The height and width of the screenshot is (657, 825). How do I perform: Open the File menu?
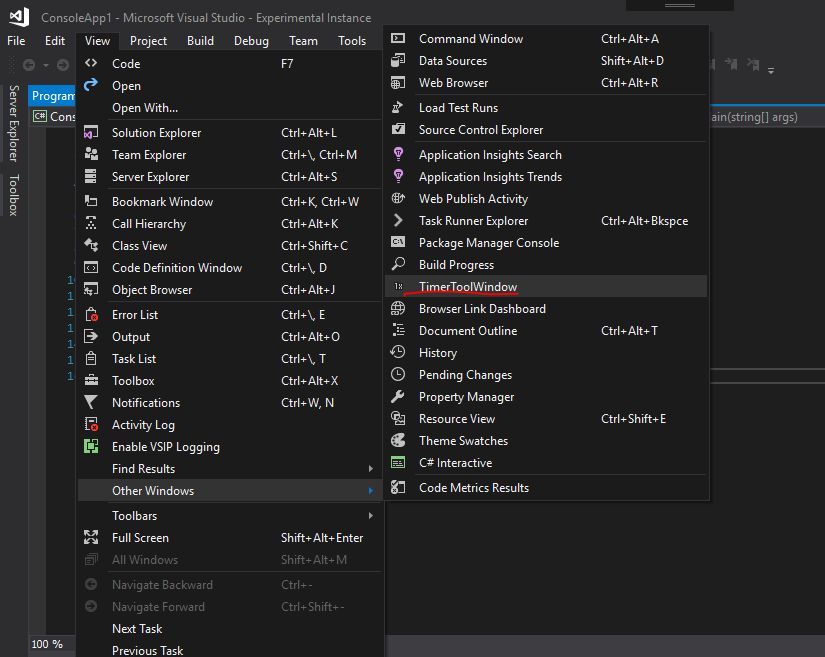[x=16, y=41]
